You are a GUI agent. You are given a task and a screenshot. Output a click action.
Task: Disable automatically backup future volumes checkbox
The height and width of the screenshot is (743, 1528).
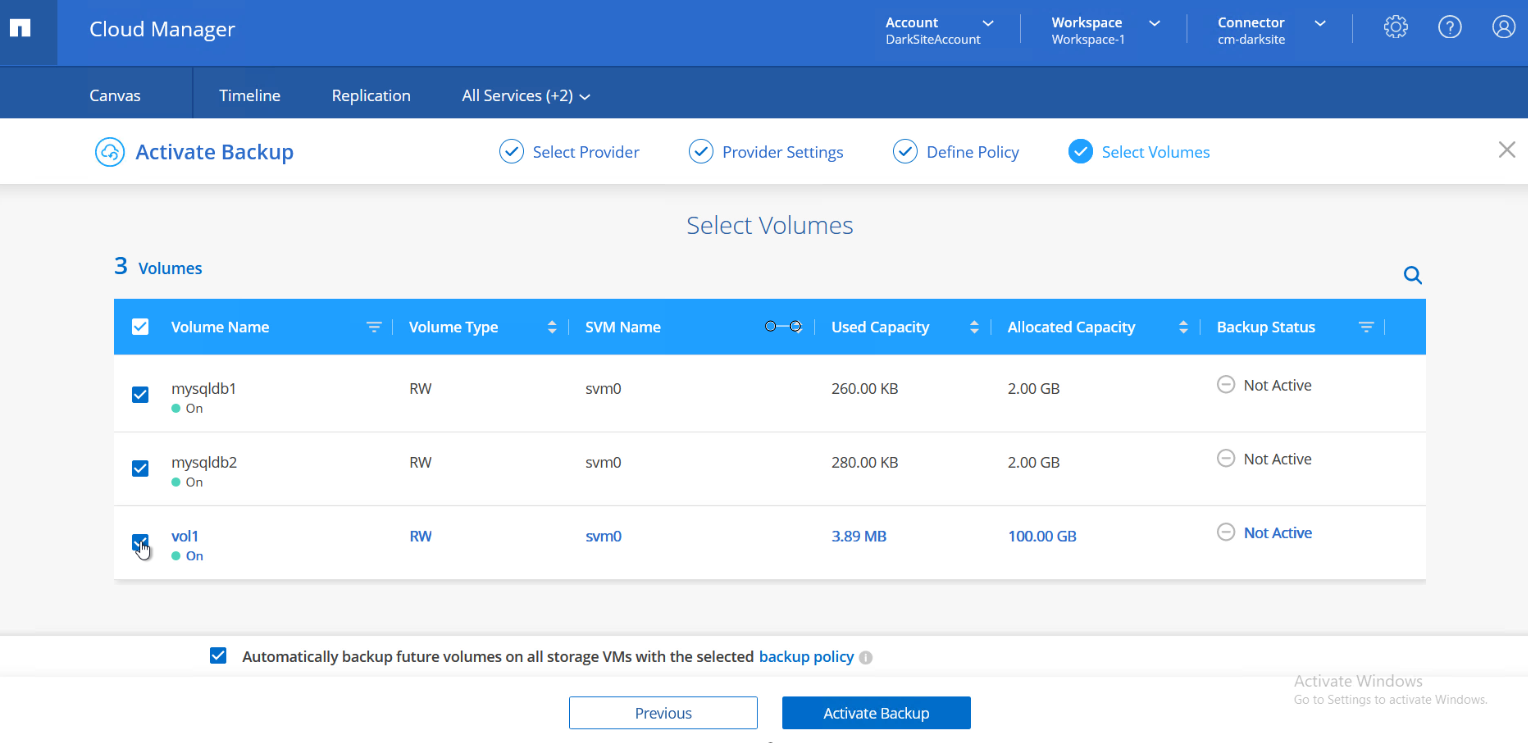[218, 656]
